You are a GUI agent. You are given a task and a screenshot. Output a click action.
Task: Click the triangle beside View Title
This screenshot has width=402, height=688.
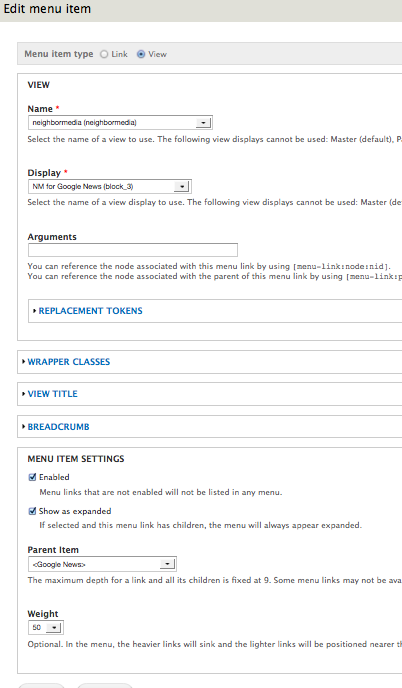click(x=23, y=394)
